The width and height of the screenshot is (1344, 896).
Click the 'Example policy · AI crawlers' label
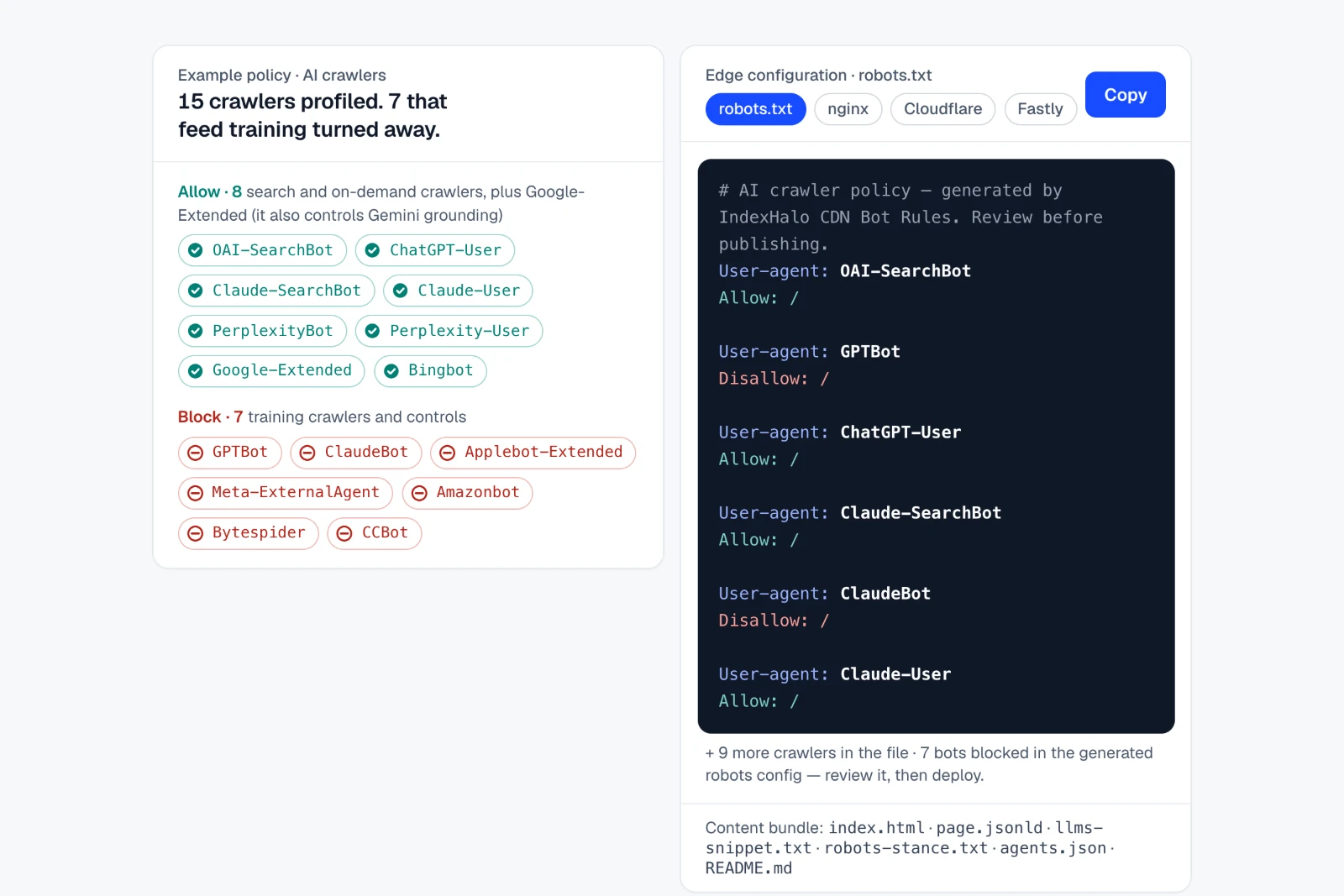coord(281,75)
